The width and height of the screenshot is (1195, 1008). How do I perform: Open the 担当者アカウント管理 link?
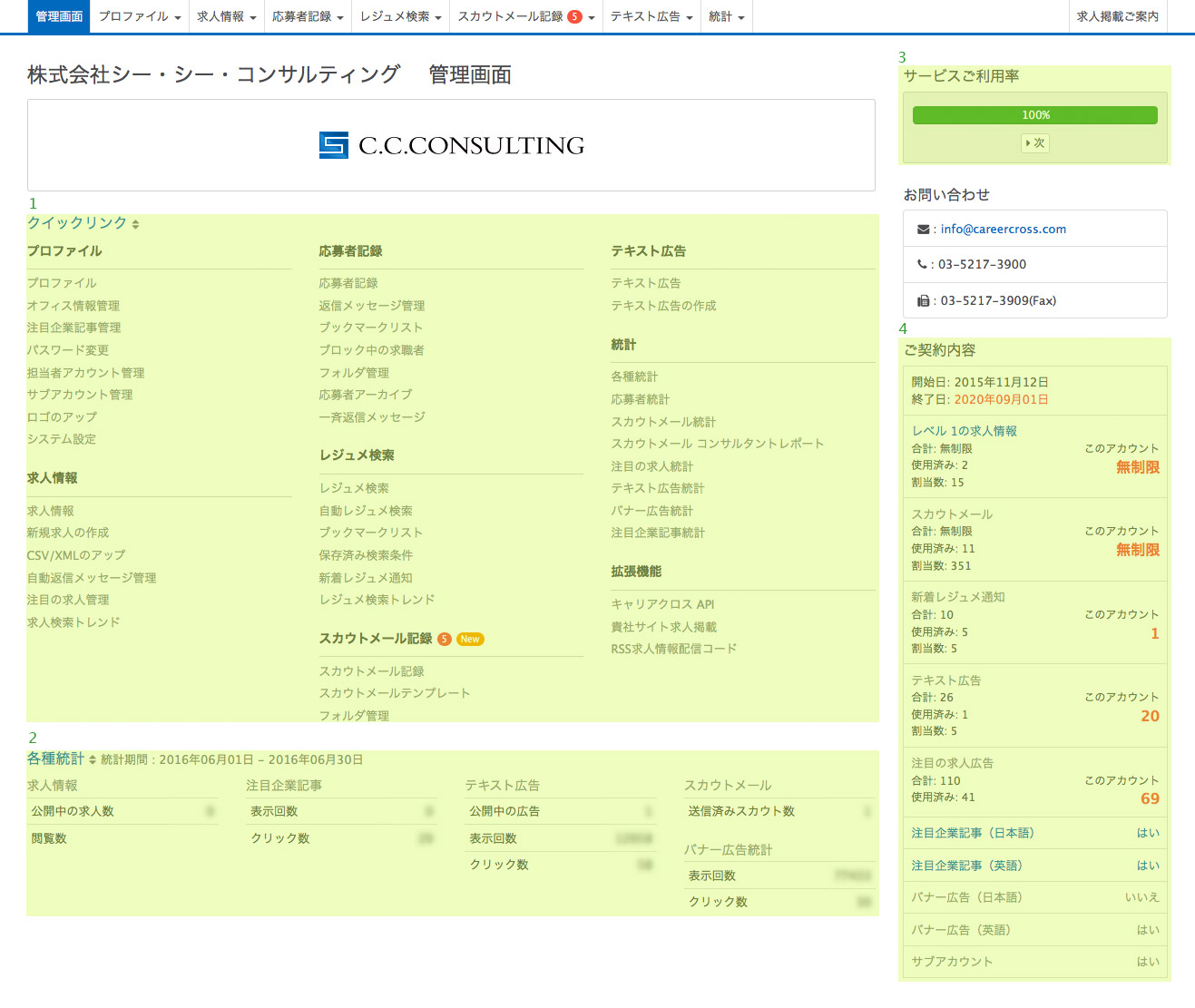pyautogui.click(x=86, y=374)
